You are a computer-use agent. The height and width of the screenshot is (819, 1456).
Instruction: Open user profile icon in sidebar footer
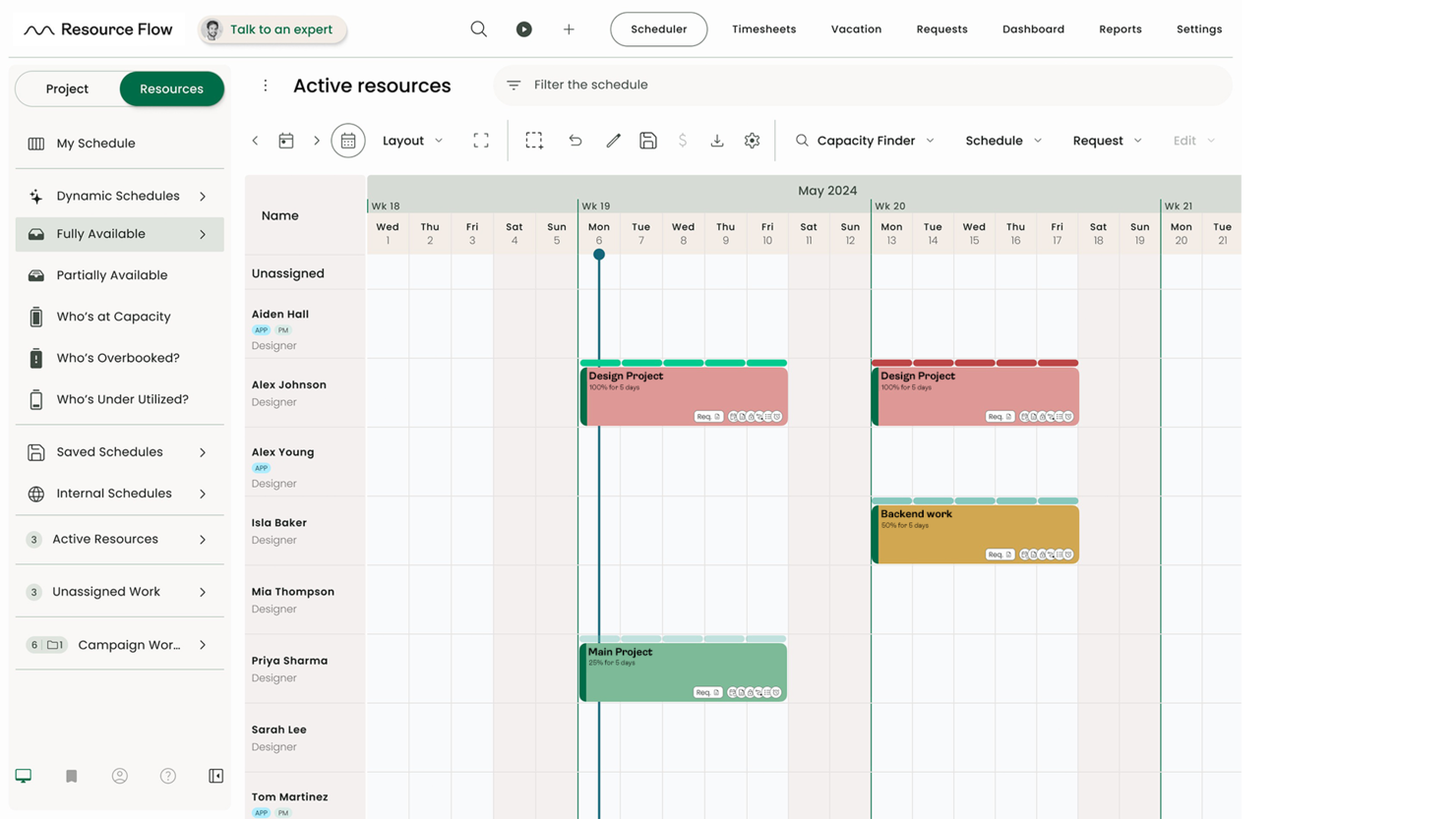pos(120,776)
